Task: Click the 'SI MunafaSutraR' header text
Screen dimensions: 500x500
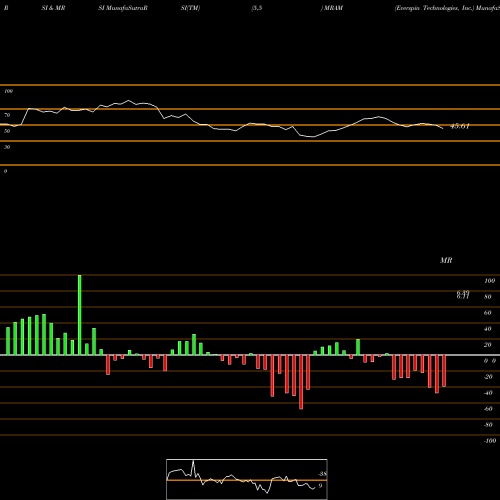Action: tap(123, 8)
